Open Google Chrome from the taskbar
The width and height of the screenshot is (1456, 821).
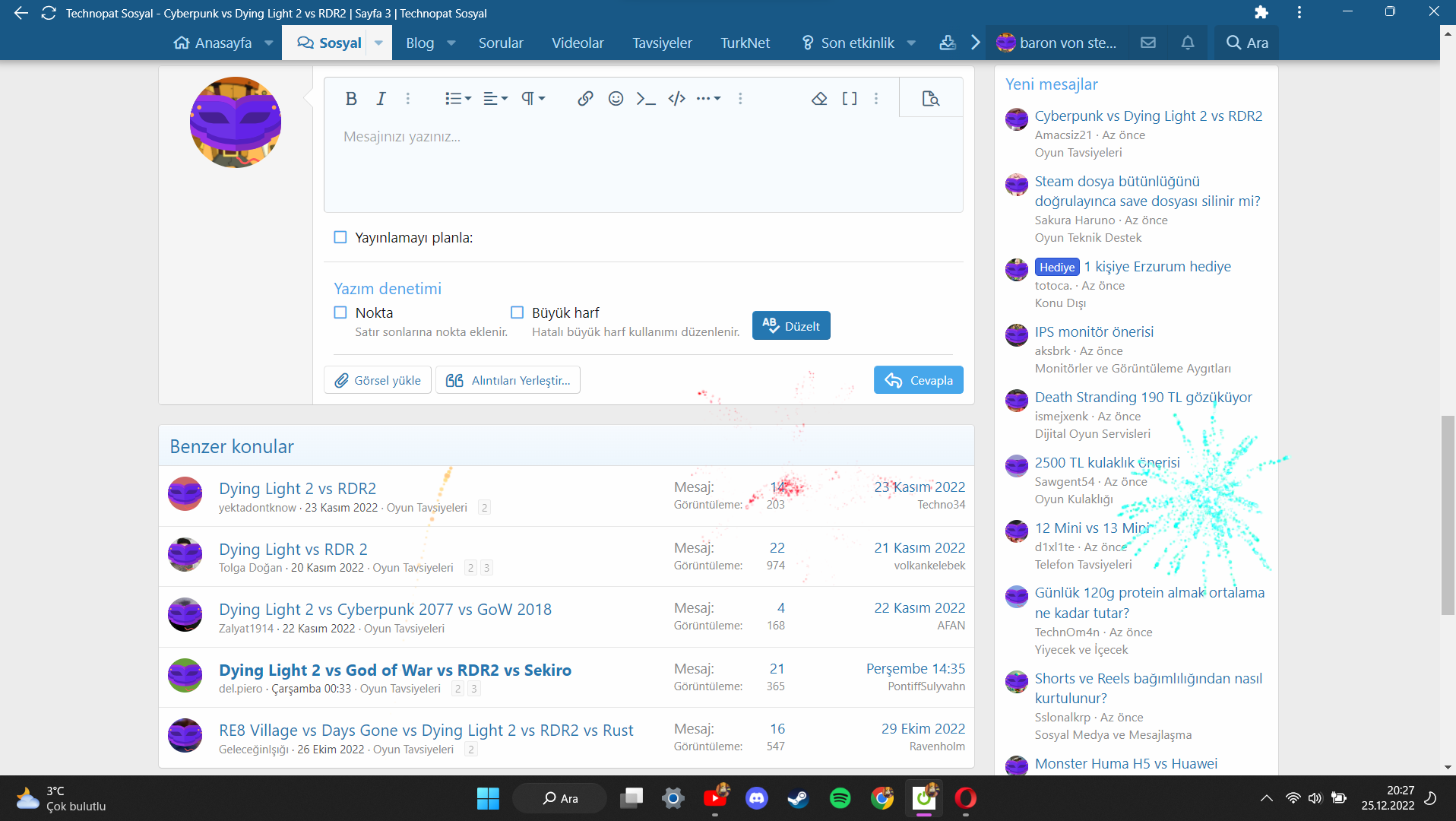click(882, 798)
